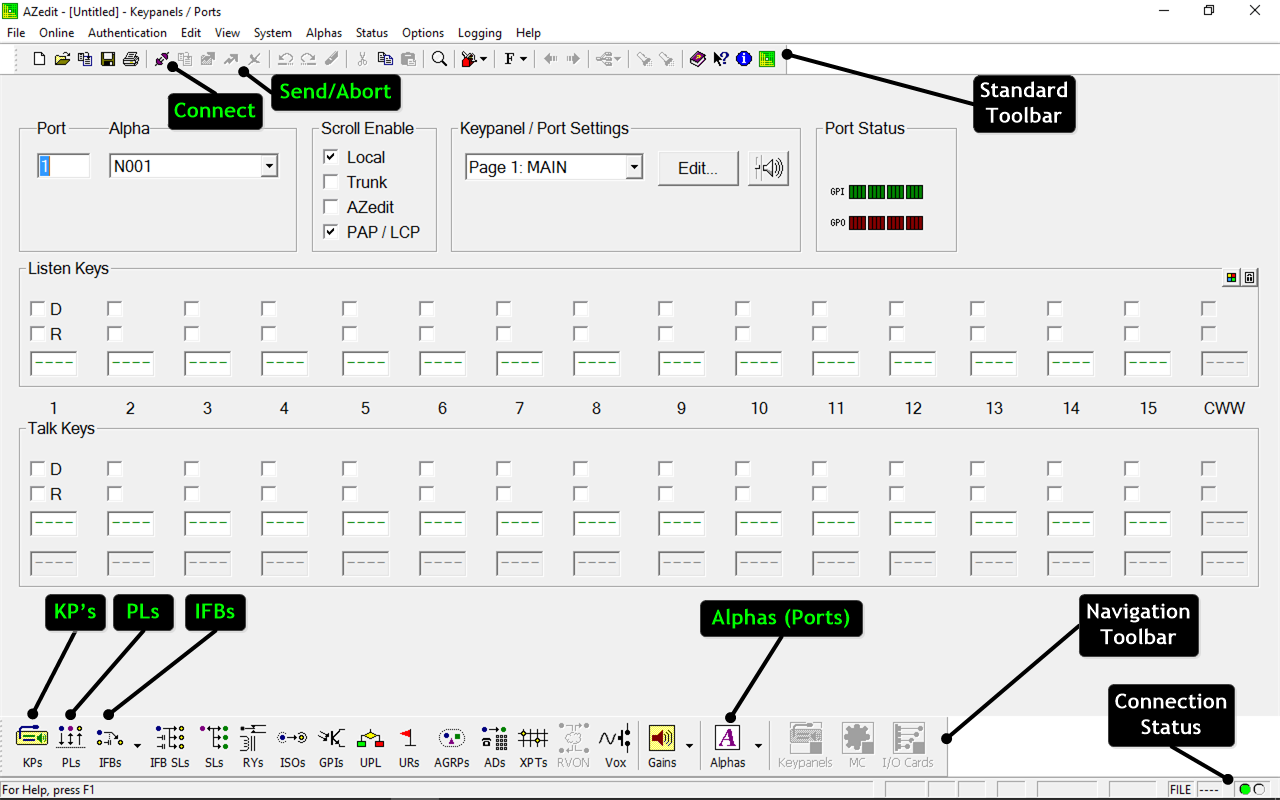The height and width of the screenshot is (800, 1280).
Task: Click the Talk Keys label field for key 10
Action: pyautogui.click(x=758, y=524)
